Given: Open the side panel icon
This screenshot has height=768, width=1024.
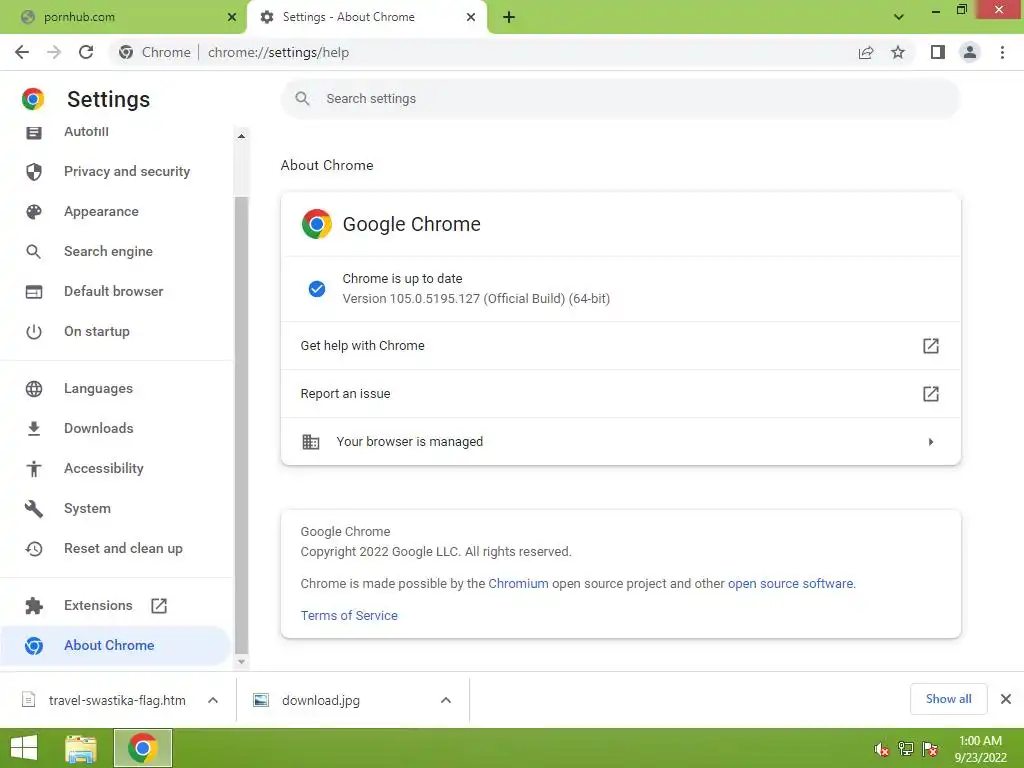Looking at the screenshot, I should pos(938,52).
